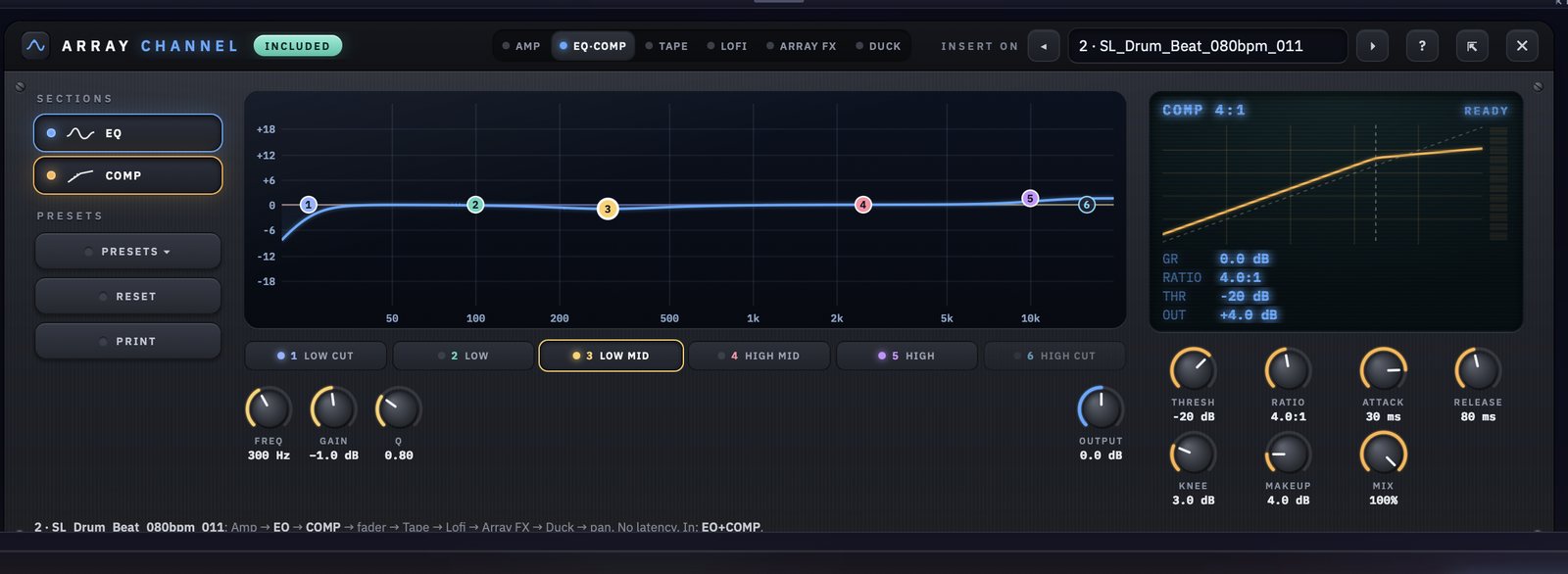Toggle the ARRAY FX module power dot
This screenshot has width=1568, height=574.
(x=770, y=46)
